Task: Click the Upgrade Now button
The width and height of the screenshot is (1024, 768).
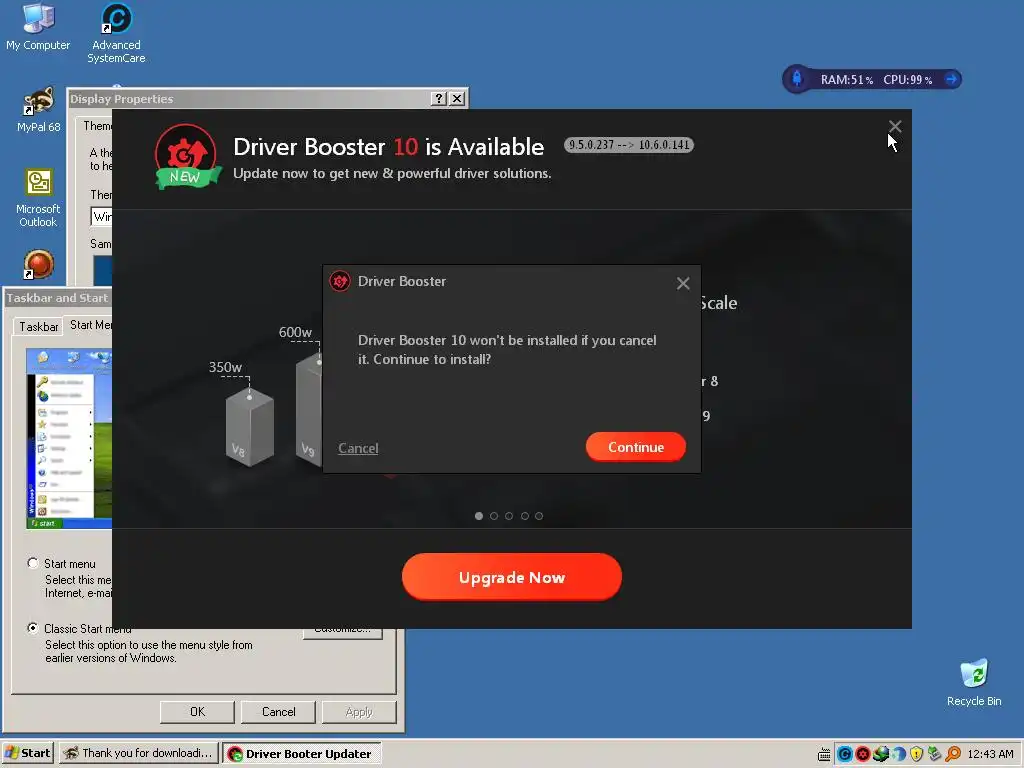Action: [511, 577]
